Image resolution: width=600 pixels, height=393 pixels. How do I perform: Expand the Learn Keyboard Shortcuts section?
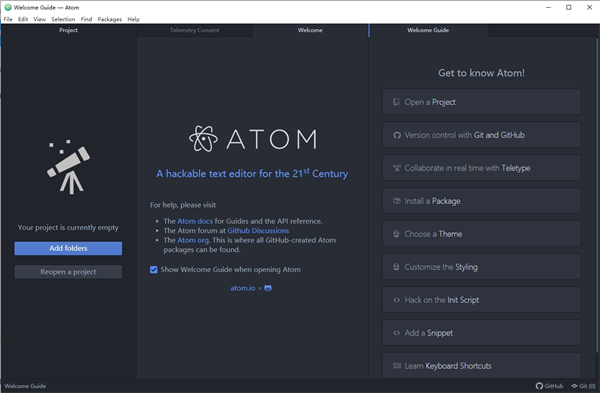pyautogui.click(x=482, y=366)
